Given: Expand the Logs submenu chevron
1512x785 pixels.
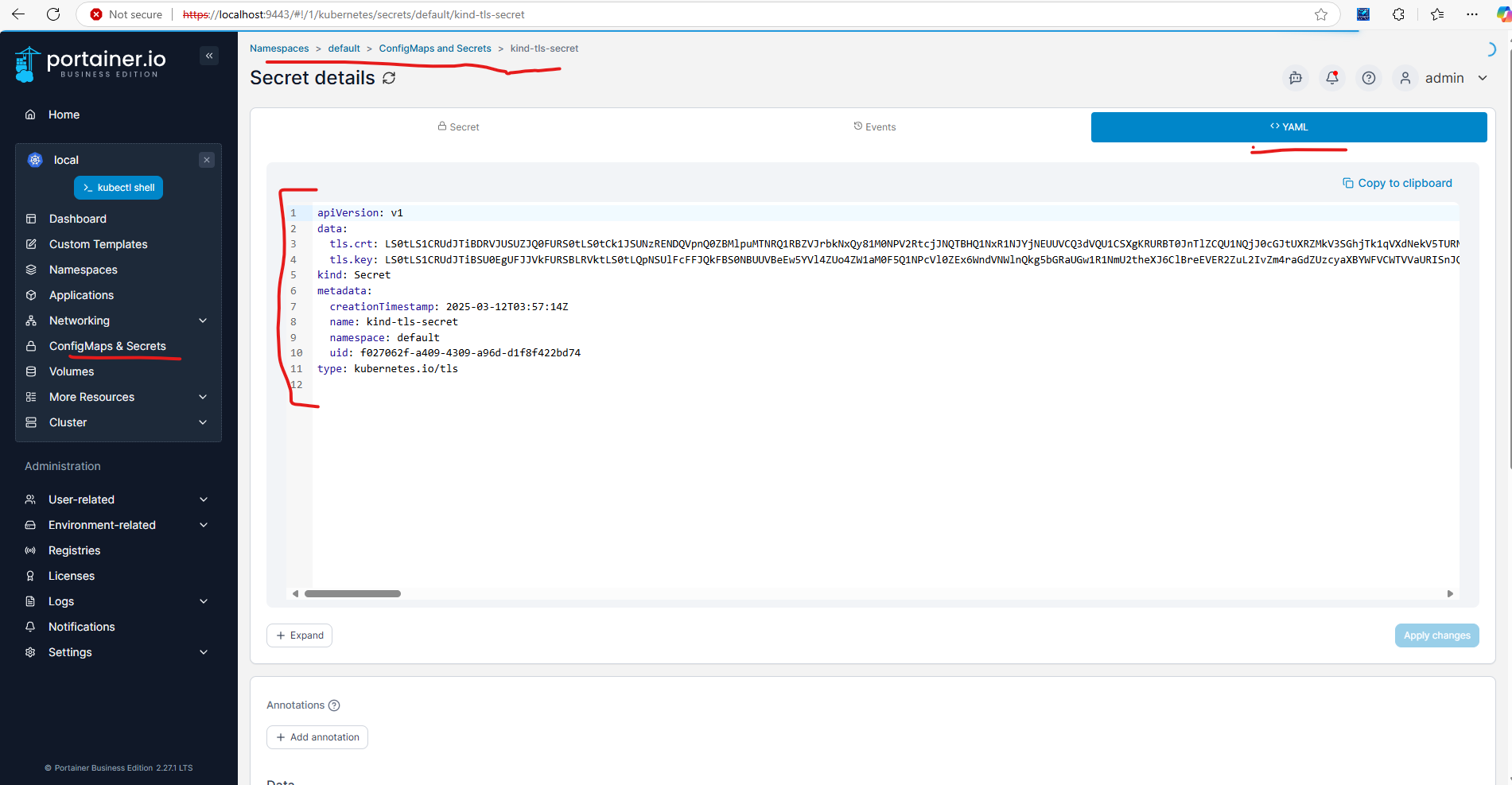Looking at the screenshot, I should point(204,601).
